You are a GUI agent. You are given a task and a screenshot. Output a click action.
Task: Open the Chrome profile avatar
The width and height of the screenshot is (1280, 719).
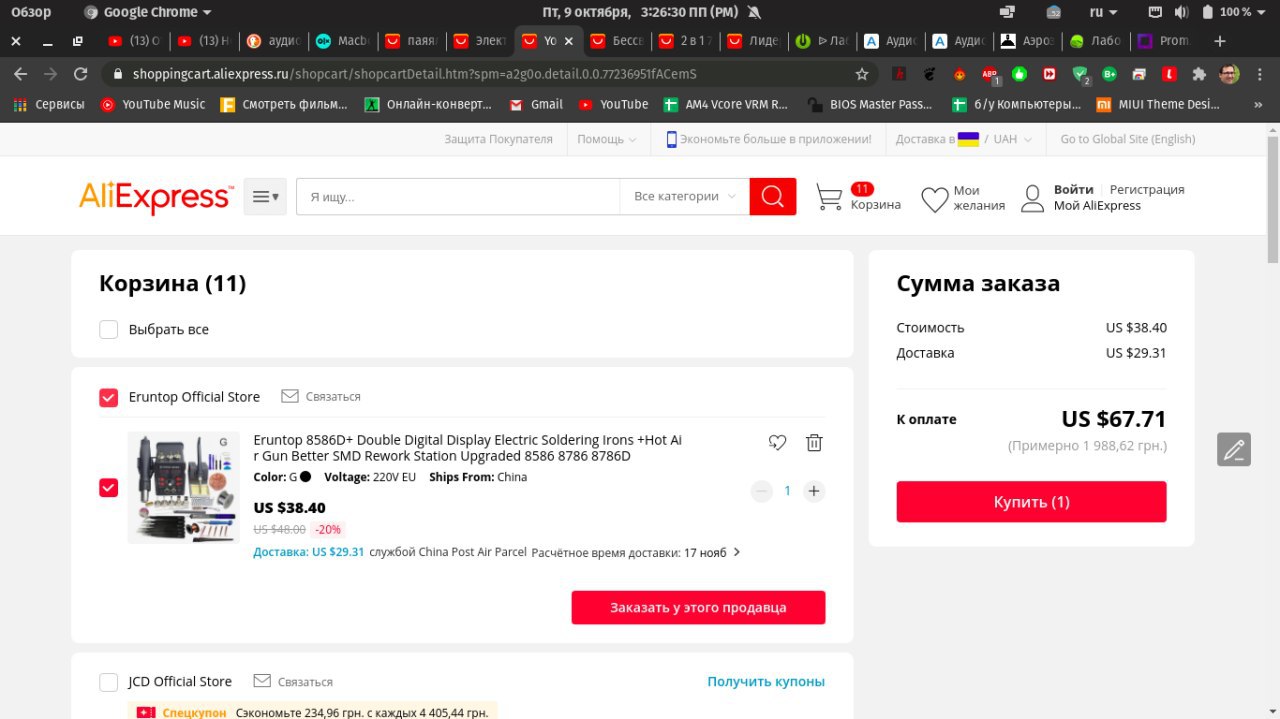tap(1229, 74)
